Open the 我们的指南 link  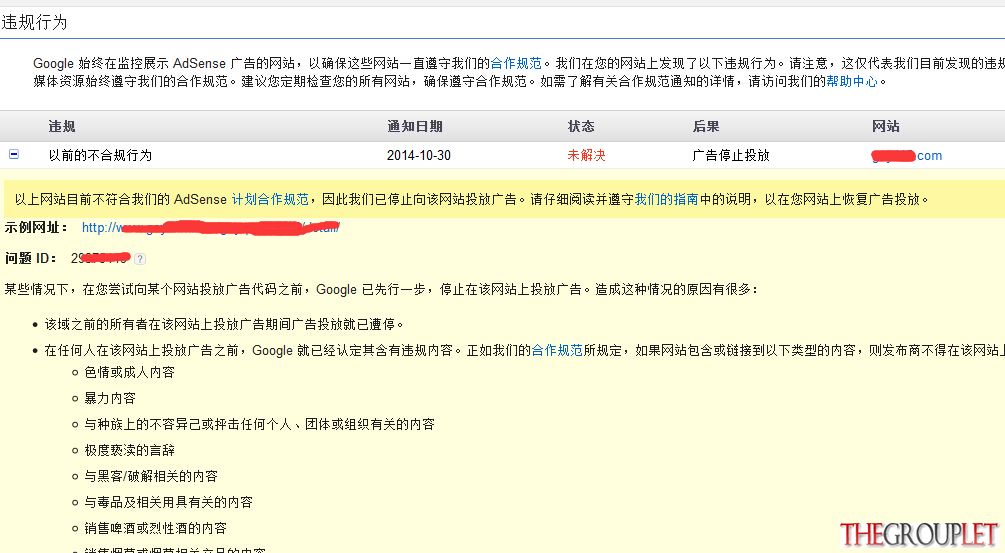(x=667, y=199)
